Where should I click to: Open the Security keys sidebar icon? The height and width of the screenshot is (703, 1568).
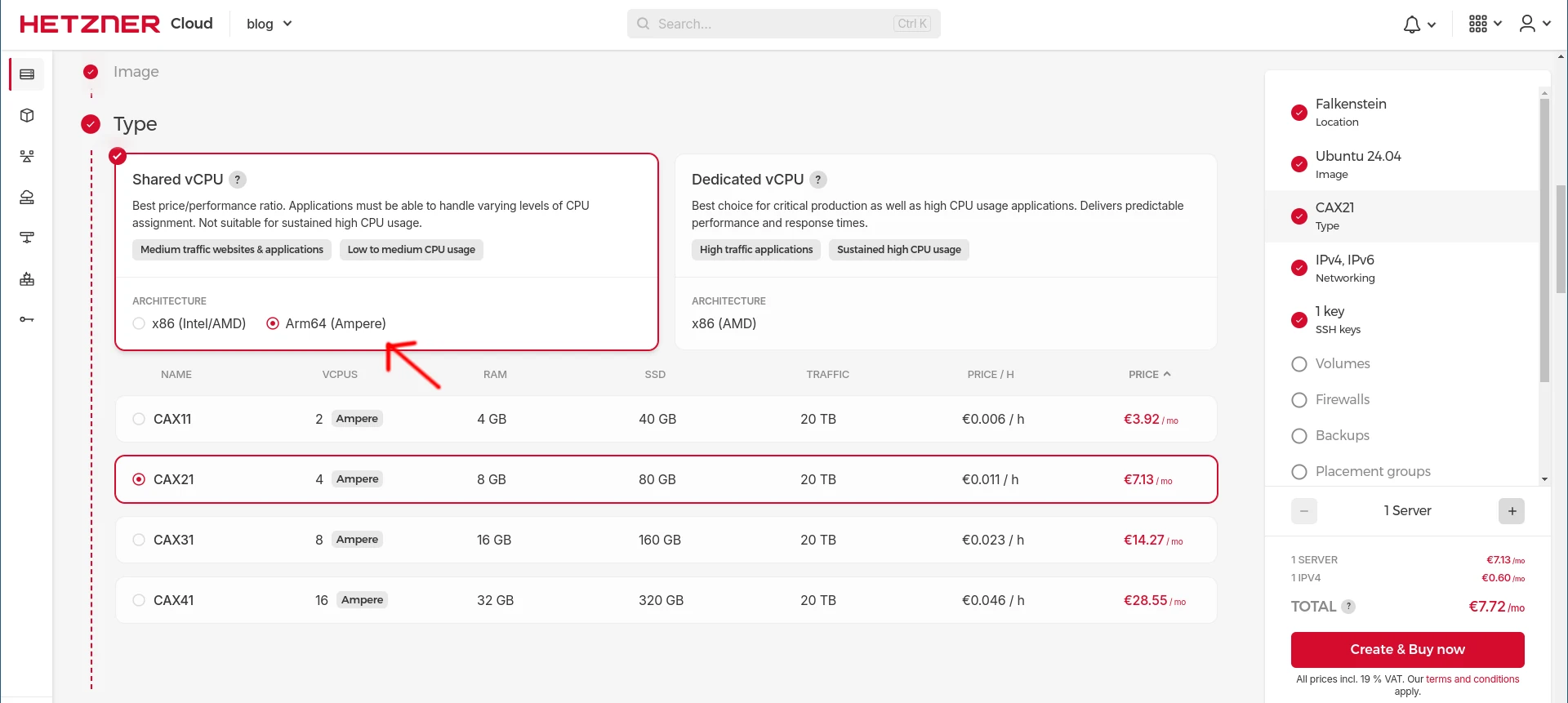(27, 319)
